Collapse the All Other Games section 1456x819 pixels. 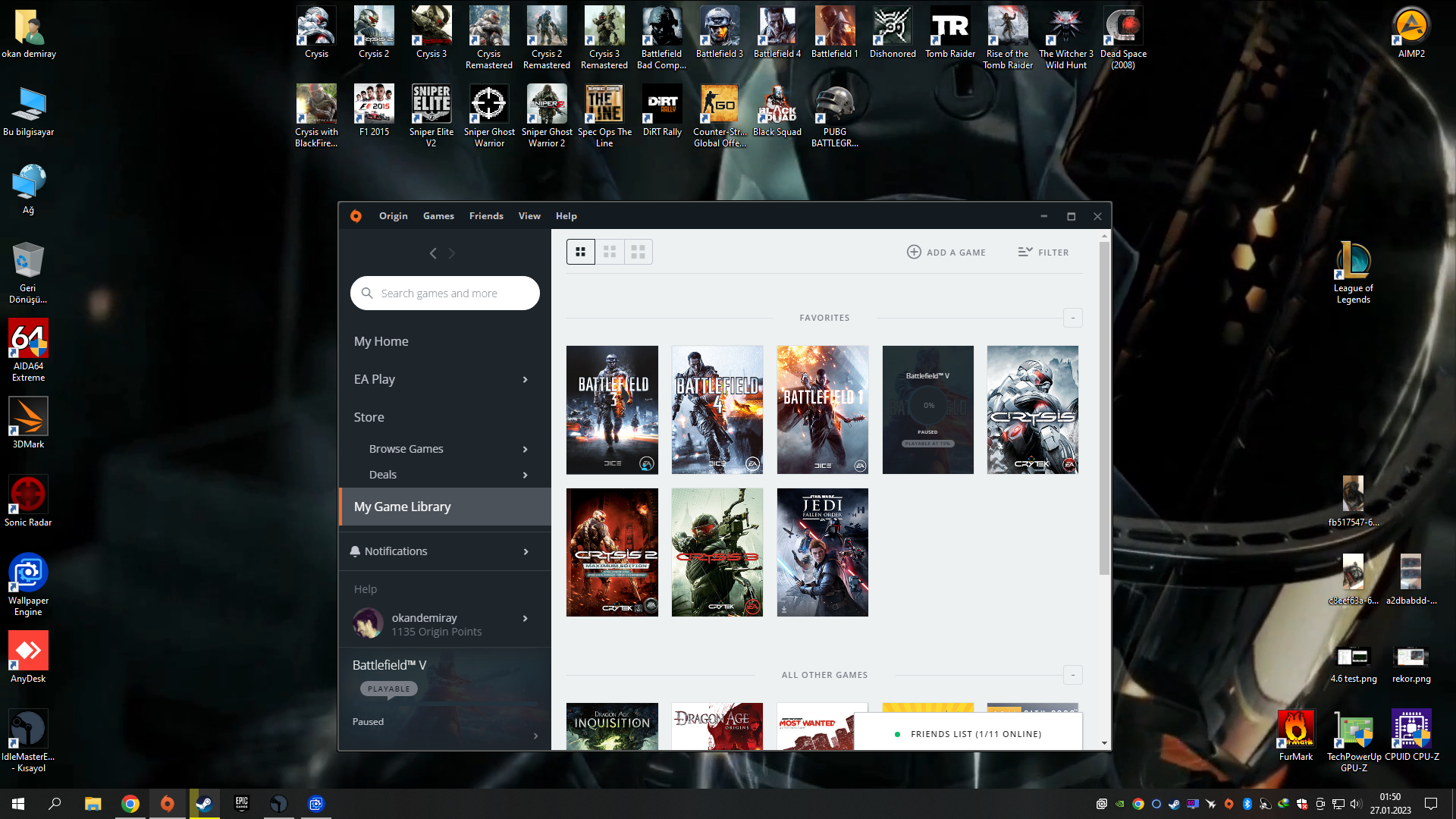(x=1072, y=675)
